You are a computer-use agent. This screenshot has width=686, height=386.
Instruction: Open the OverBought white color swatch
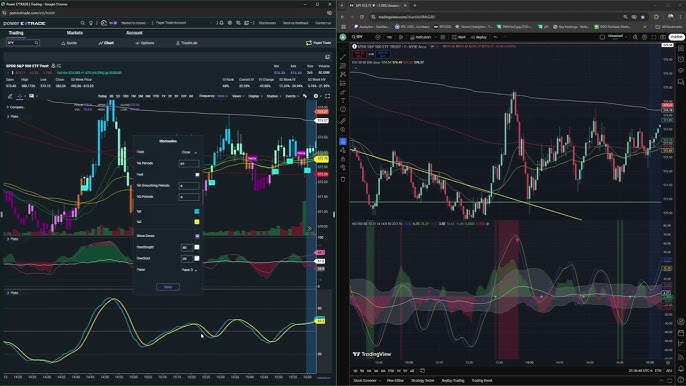[x=197, y=247]
